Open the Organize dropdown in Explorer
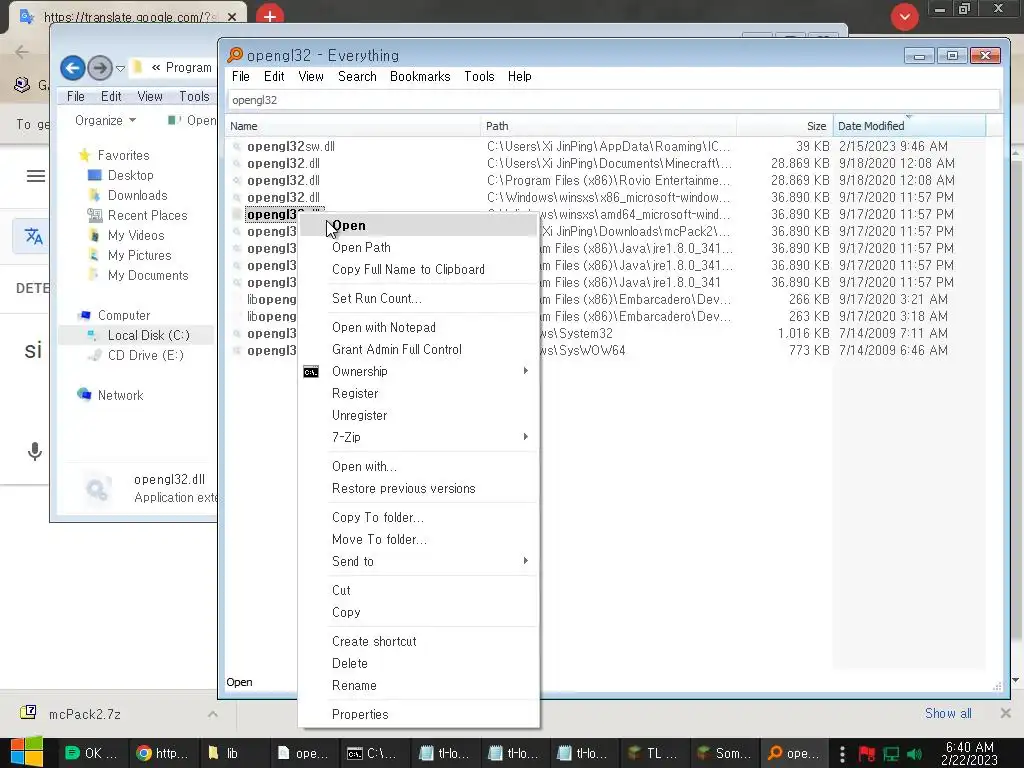Screen dimensions: 1024x768 tap(105, 120)
